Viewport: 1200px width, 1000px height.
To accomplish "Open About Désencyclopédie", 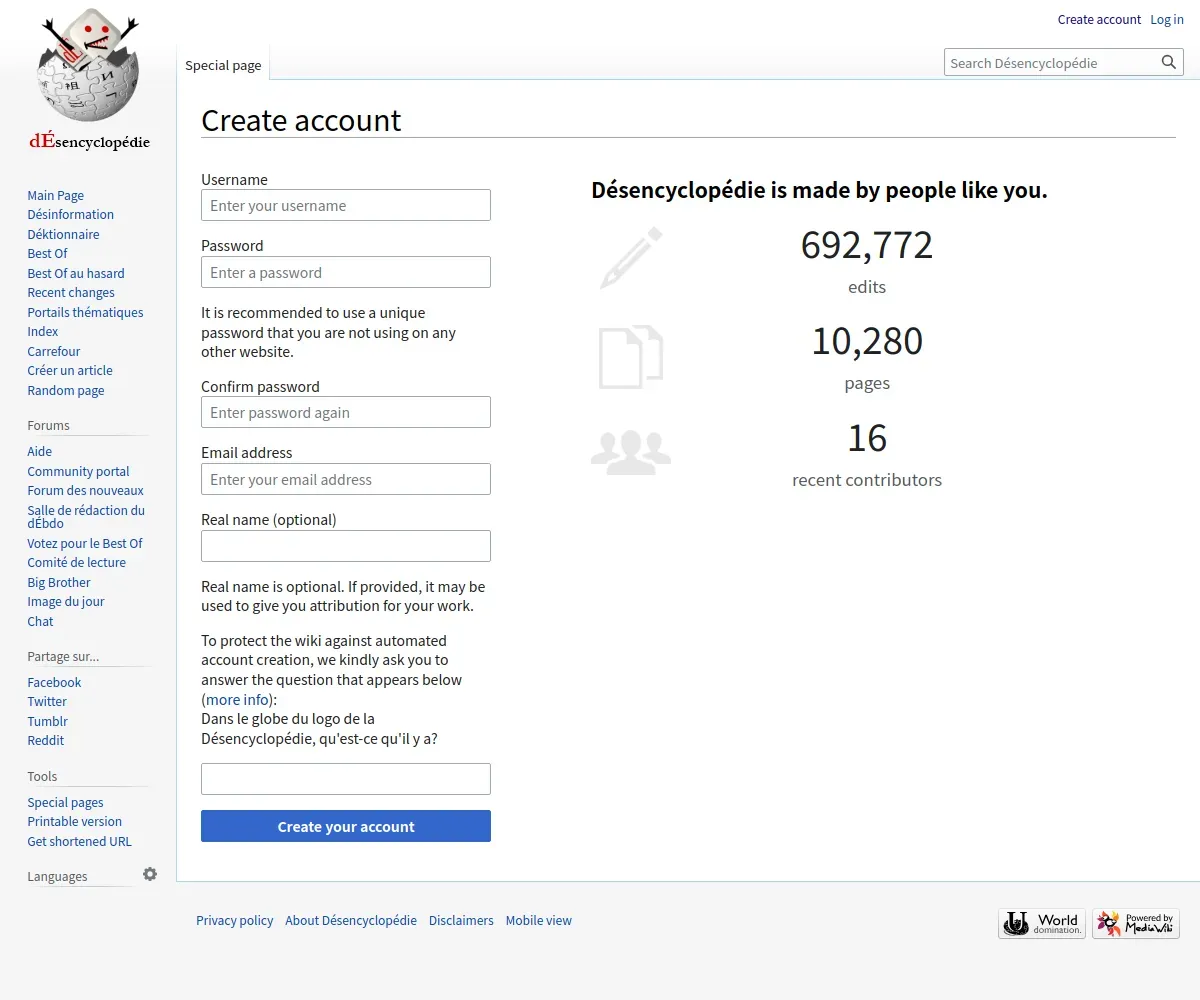I will click(x=351, y=920).
